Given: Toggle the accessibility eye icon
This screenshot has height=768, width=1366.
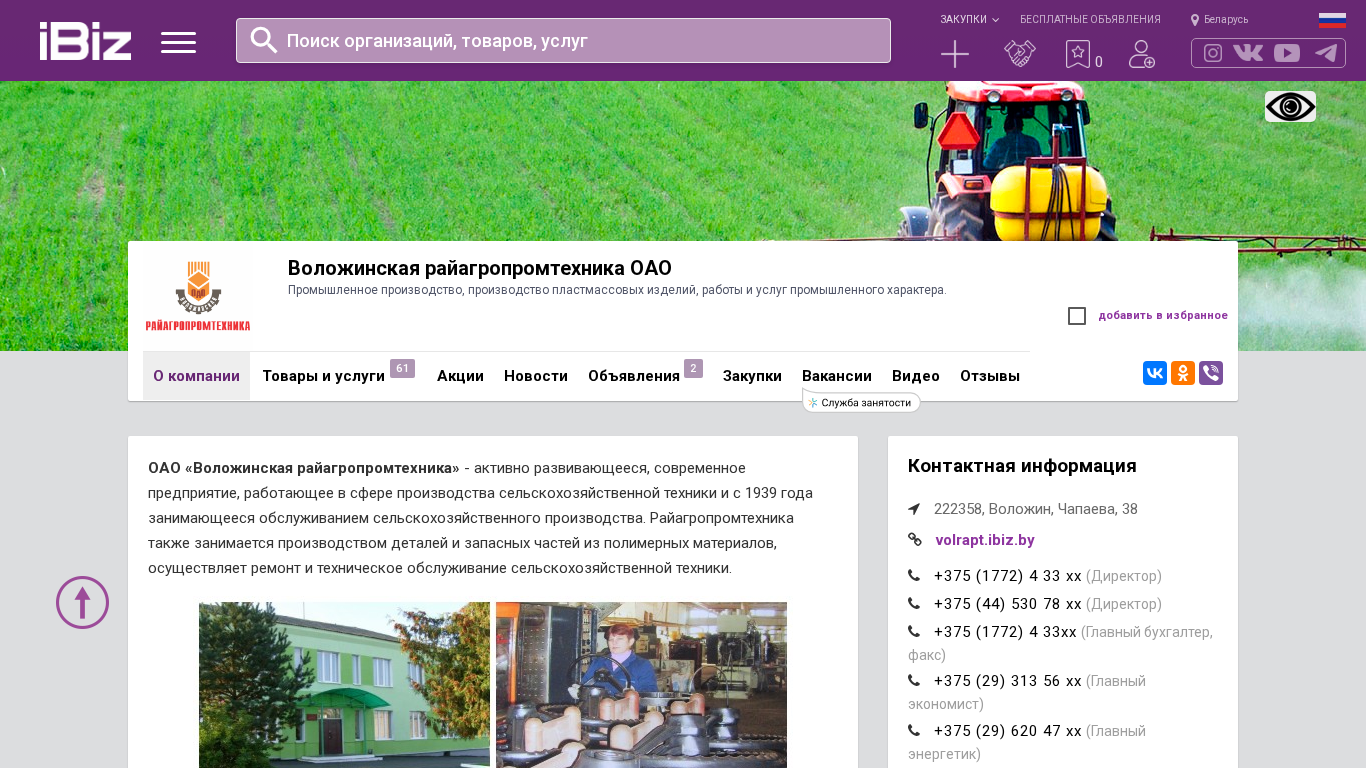Looking at the screenshot, I should [1290, 107].
